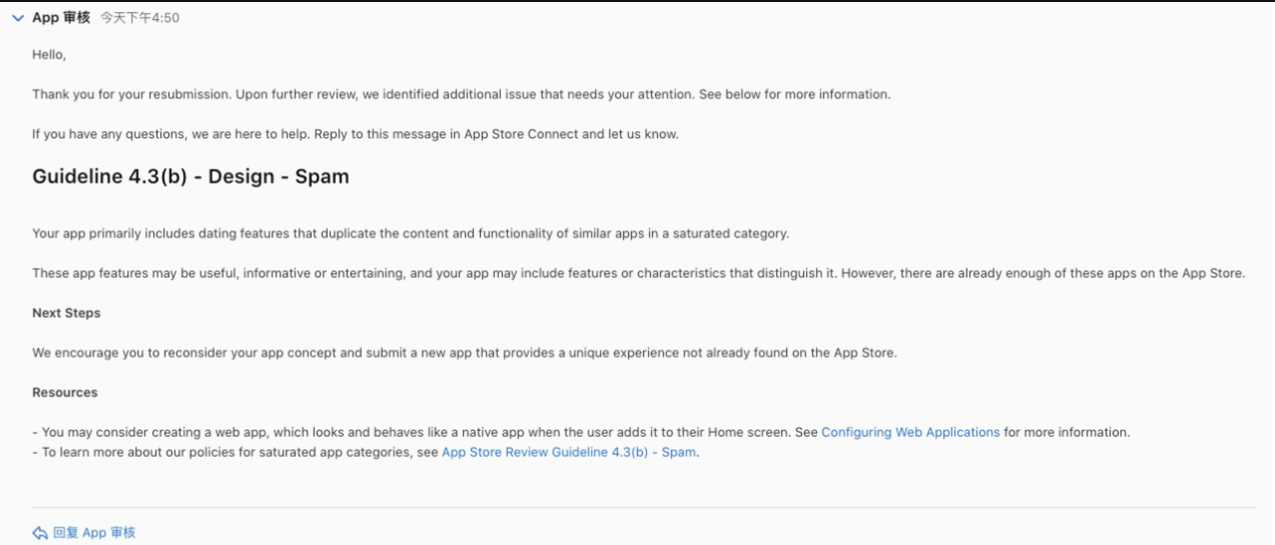Open the Configuring Web Applications link

coord(910,432)
